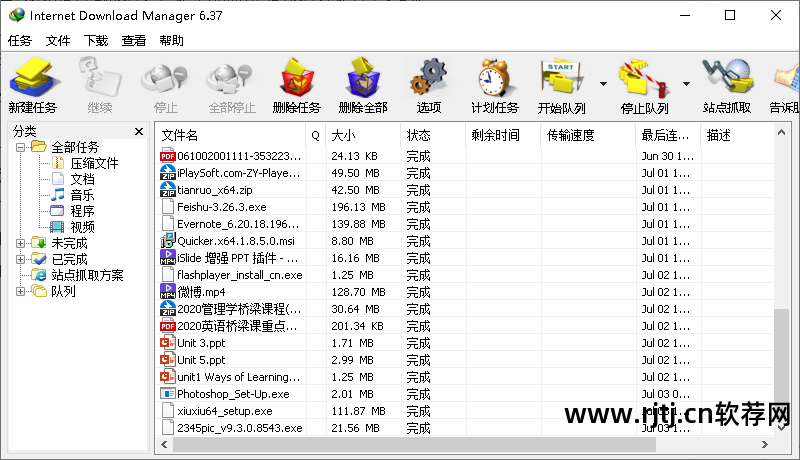
Task: Collapse the 全部任务 tree node
Action: 20,147
